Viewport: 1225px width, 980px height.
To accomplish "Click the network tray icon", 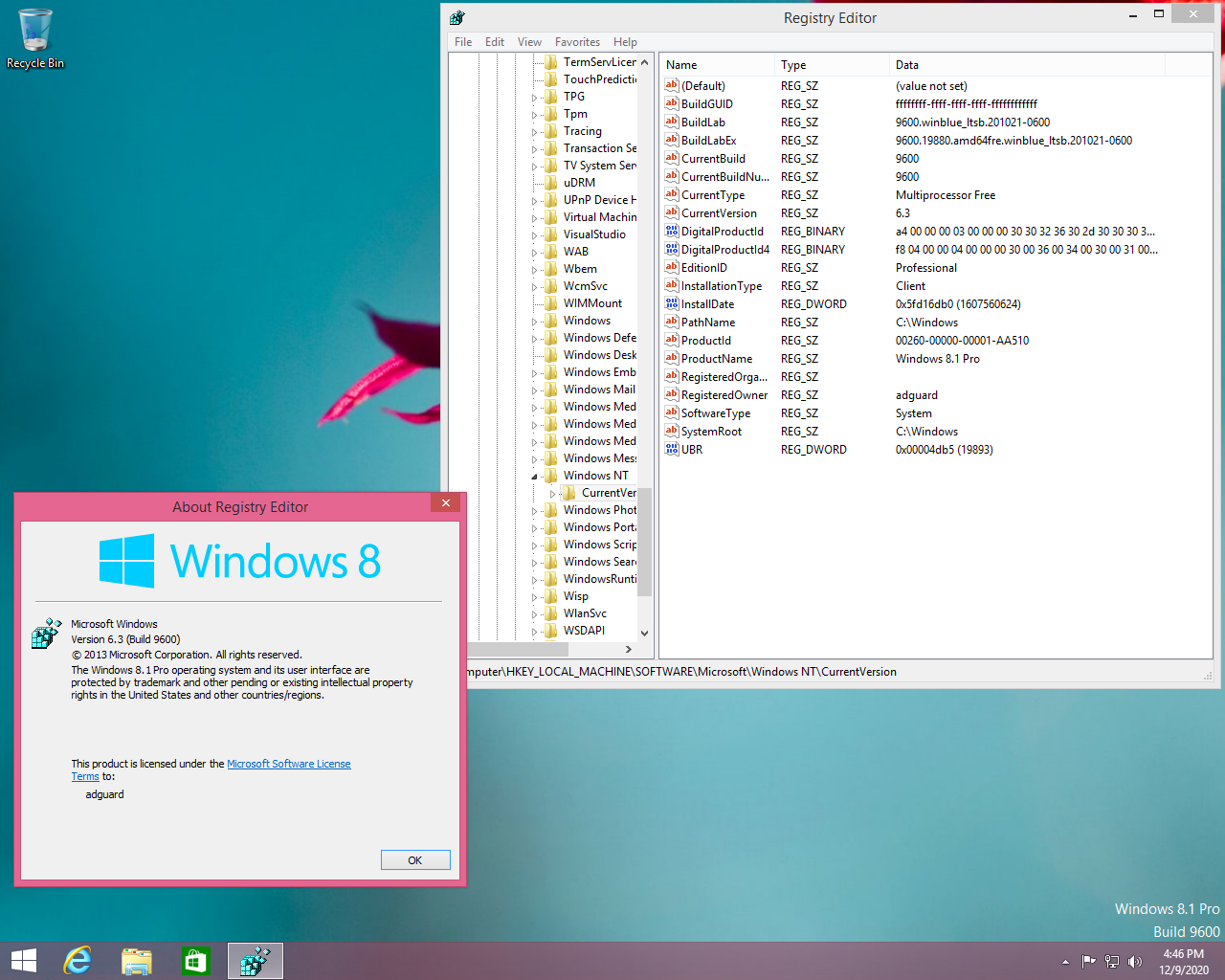I will coord(1112,962).
